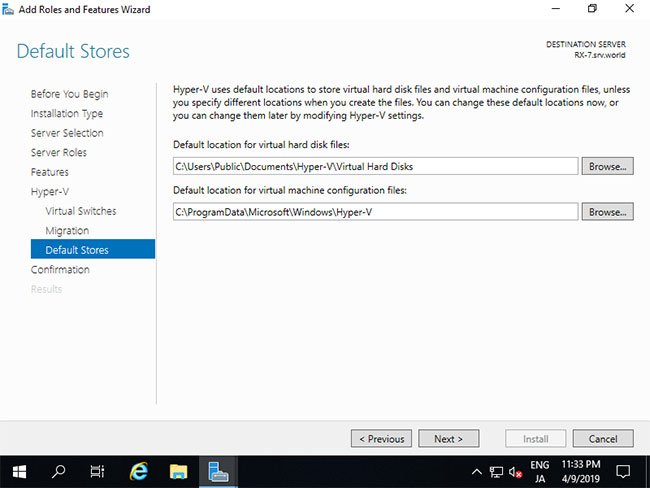The height and width of the screenshot is (488, 650).
Task: Select the highlighted Default Stores step
Action: tap(93, 250)
